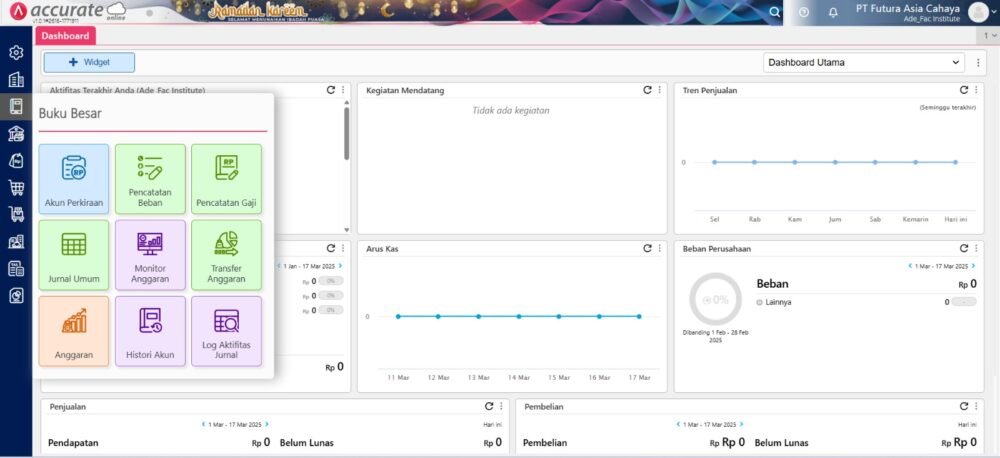
Task: Click the settings gear in sidebar
Action: pos(16,53)
